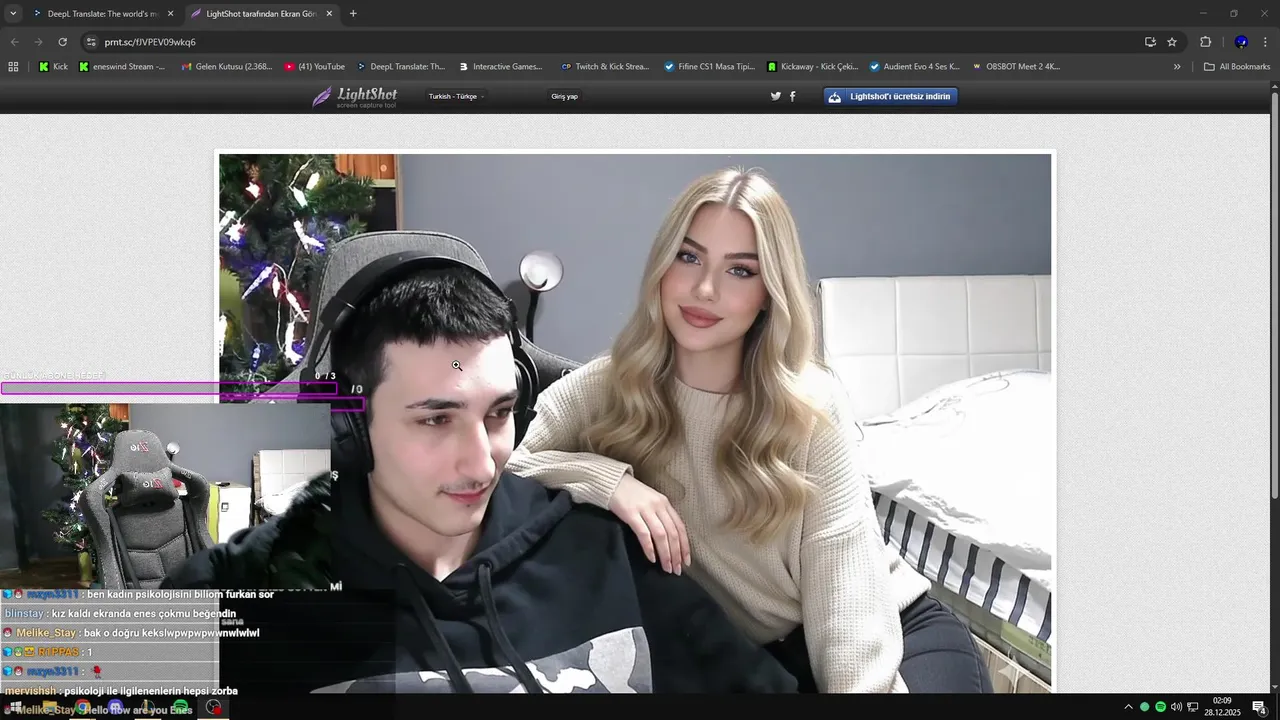Viewport: 1280px width, 720px height.
Task: Open Windows Start button
Action: point(14,708)
